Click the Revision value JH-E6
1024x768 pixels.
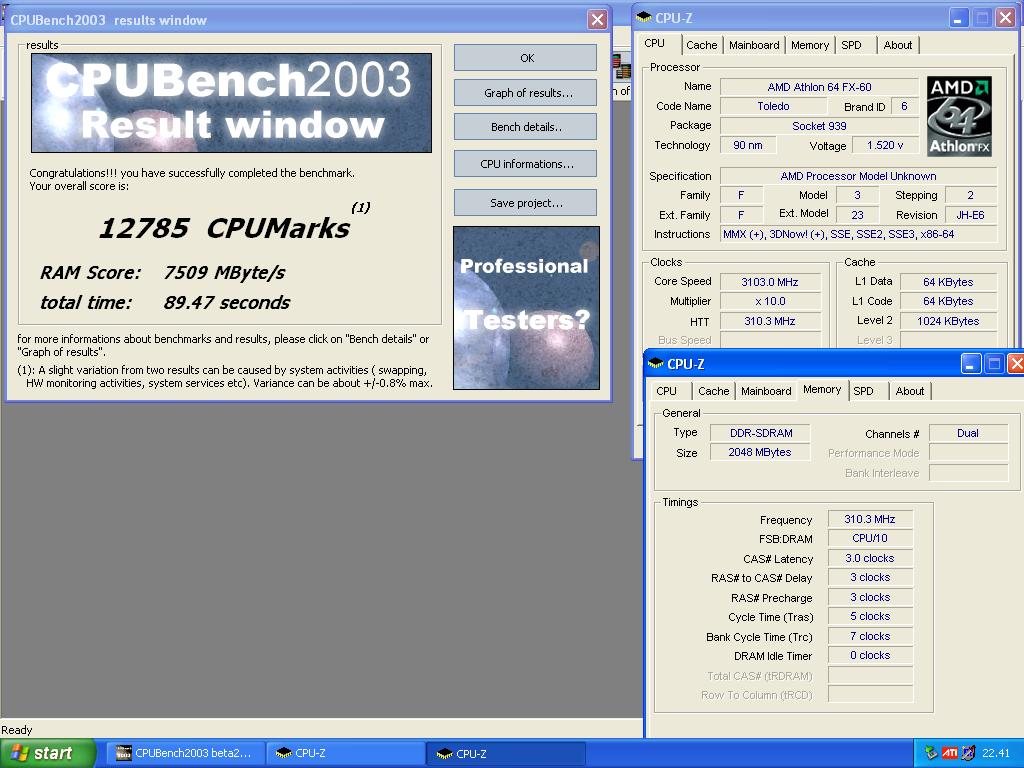coord(970,214)
